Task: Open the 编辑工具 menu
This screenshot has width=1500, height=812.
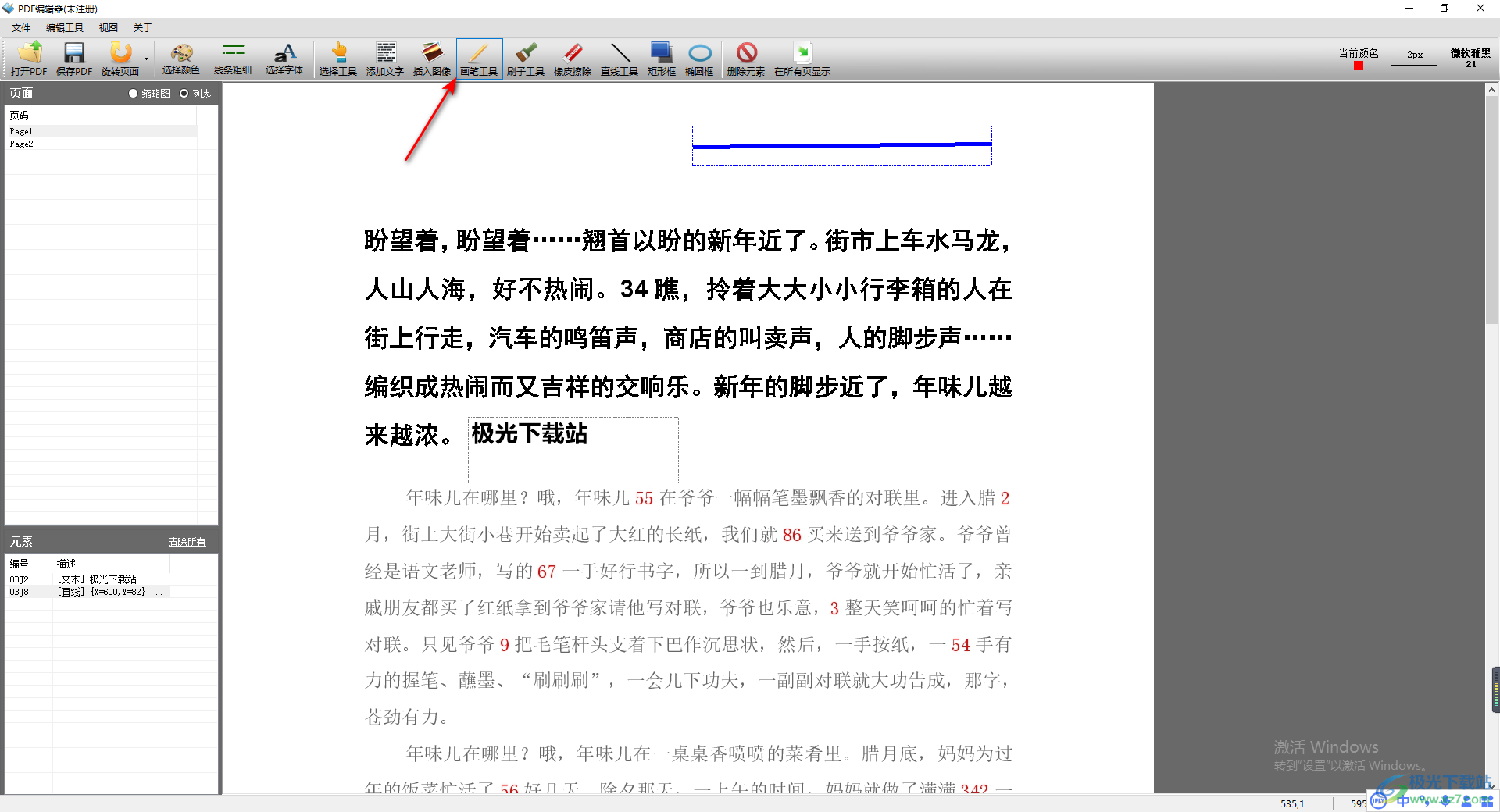Action: pos(64,28)
